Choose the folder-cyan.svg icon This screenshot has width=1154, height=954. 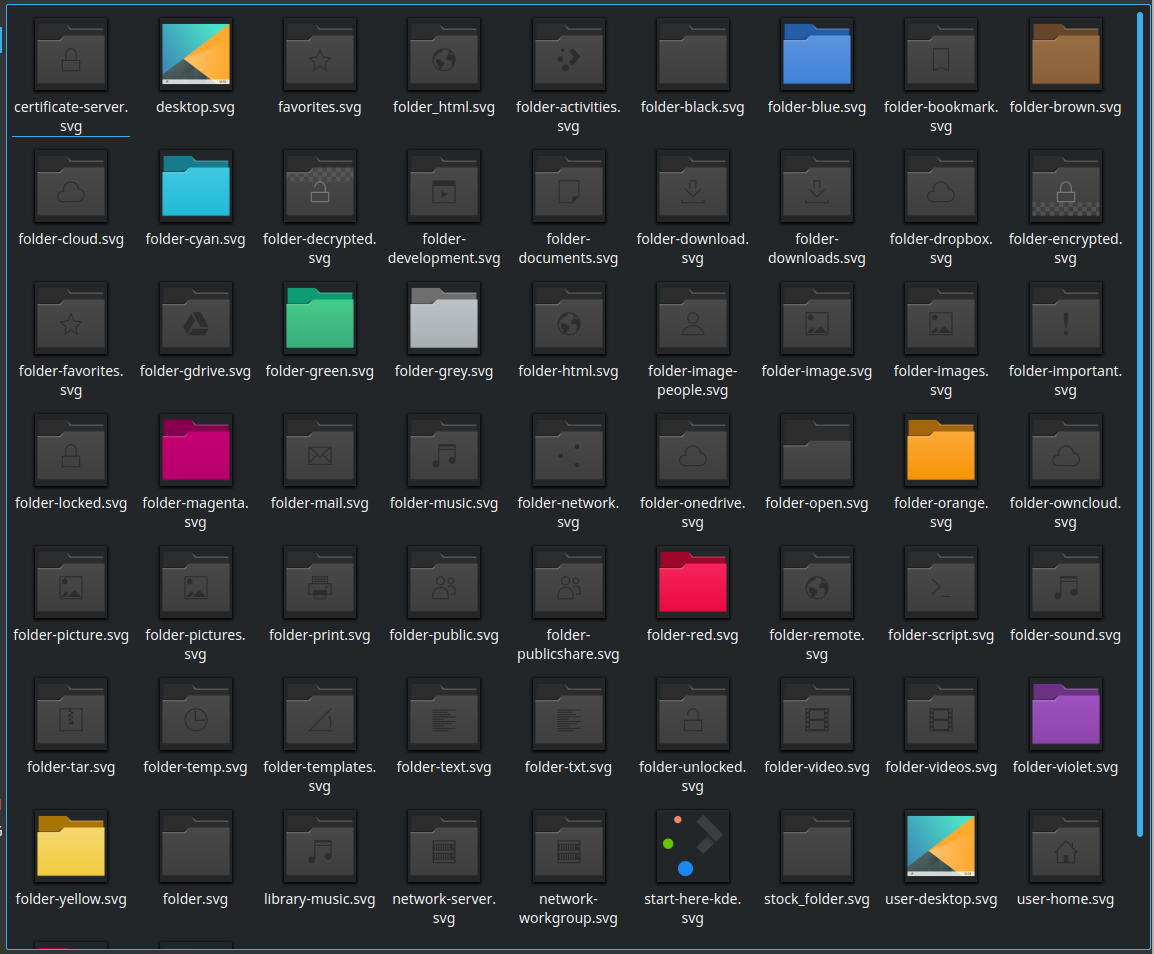click(195, 186)
